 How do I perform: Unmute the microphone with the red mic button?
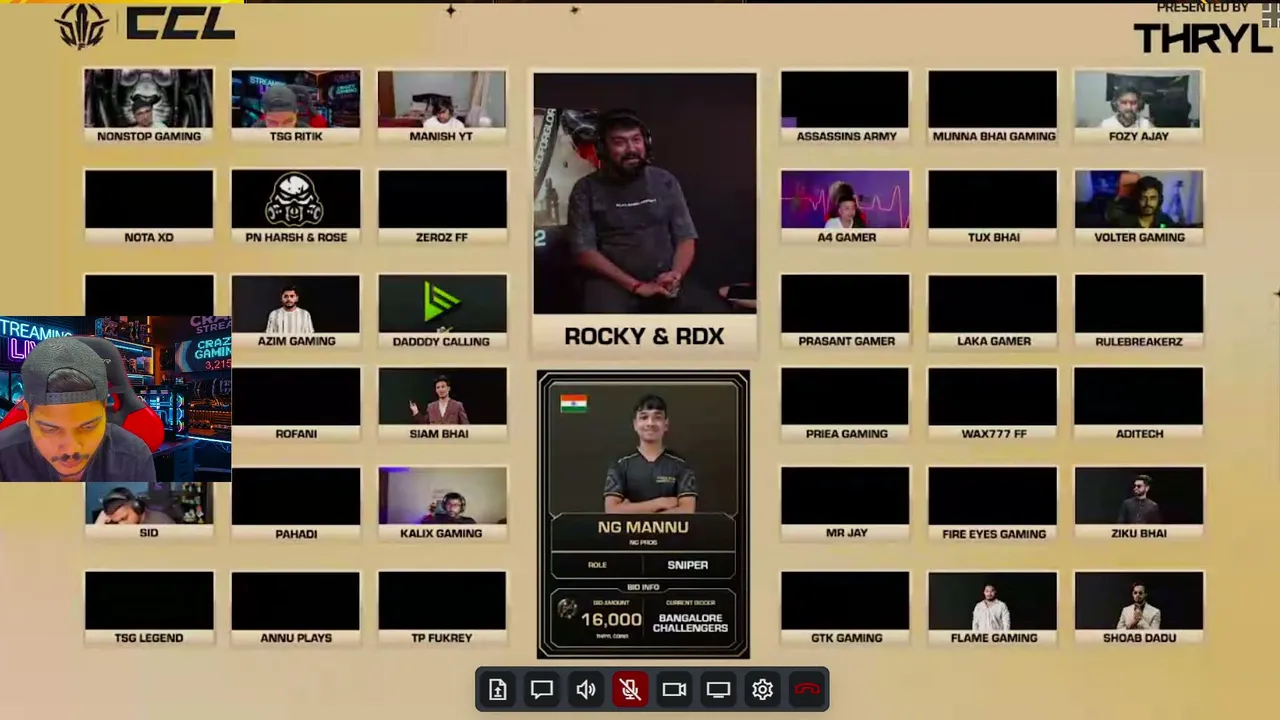(x=630, y=690)
